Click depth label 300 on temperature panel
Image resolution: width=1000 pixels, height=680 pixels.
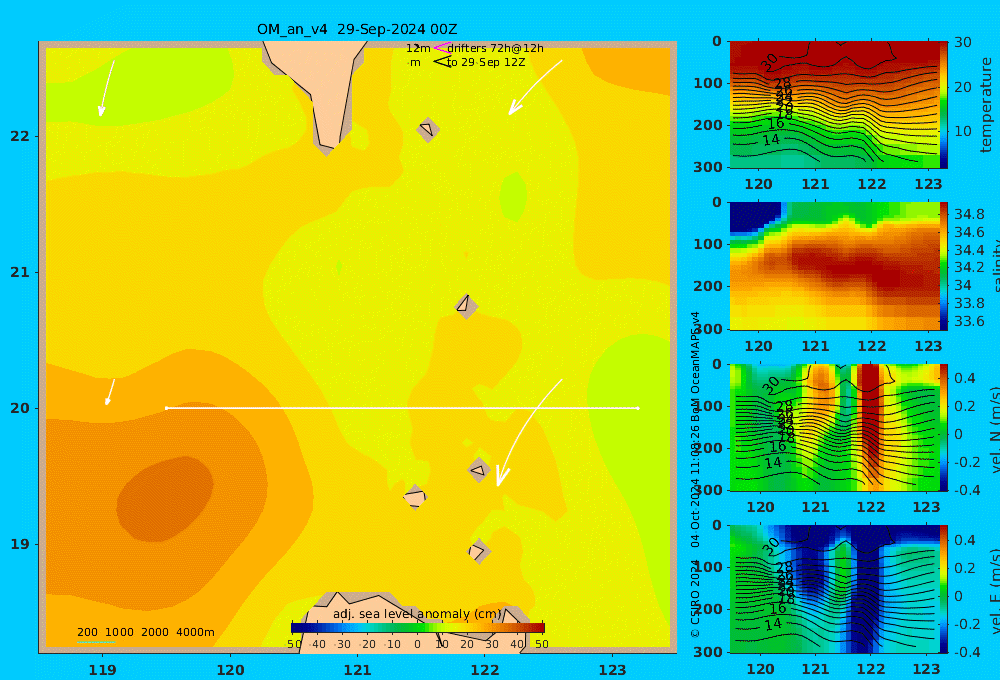[x=709, y=166]
